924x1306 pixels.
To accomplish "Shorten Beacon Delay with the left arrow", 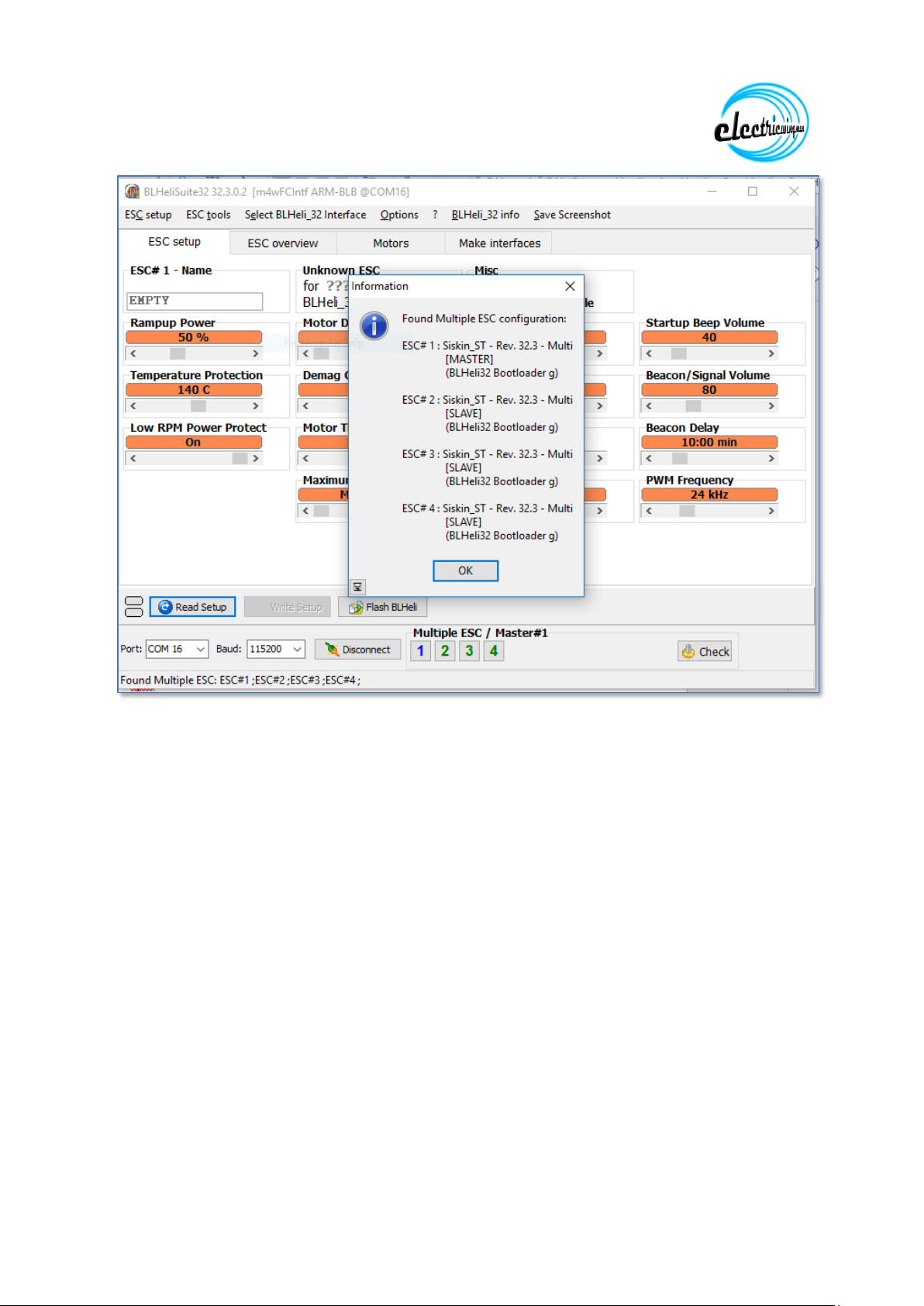I will tap(649, 458).
